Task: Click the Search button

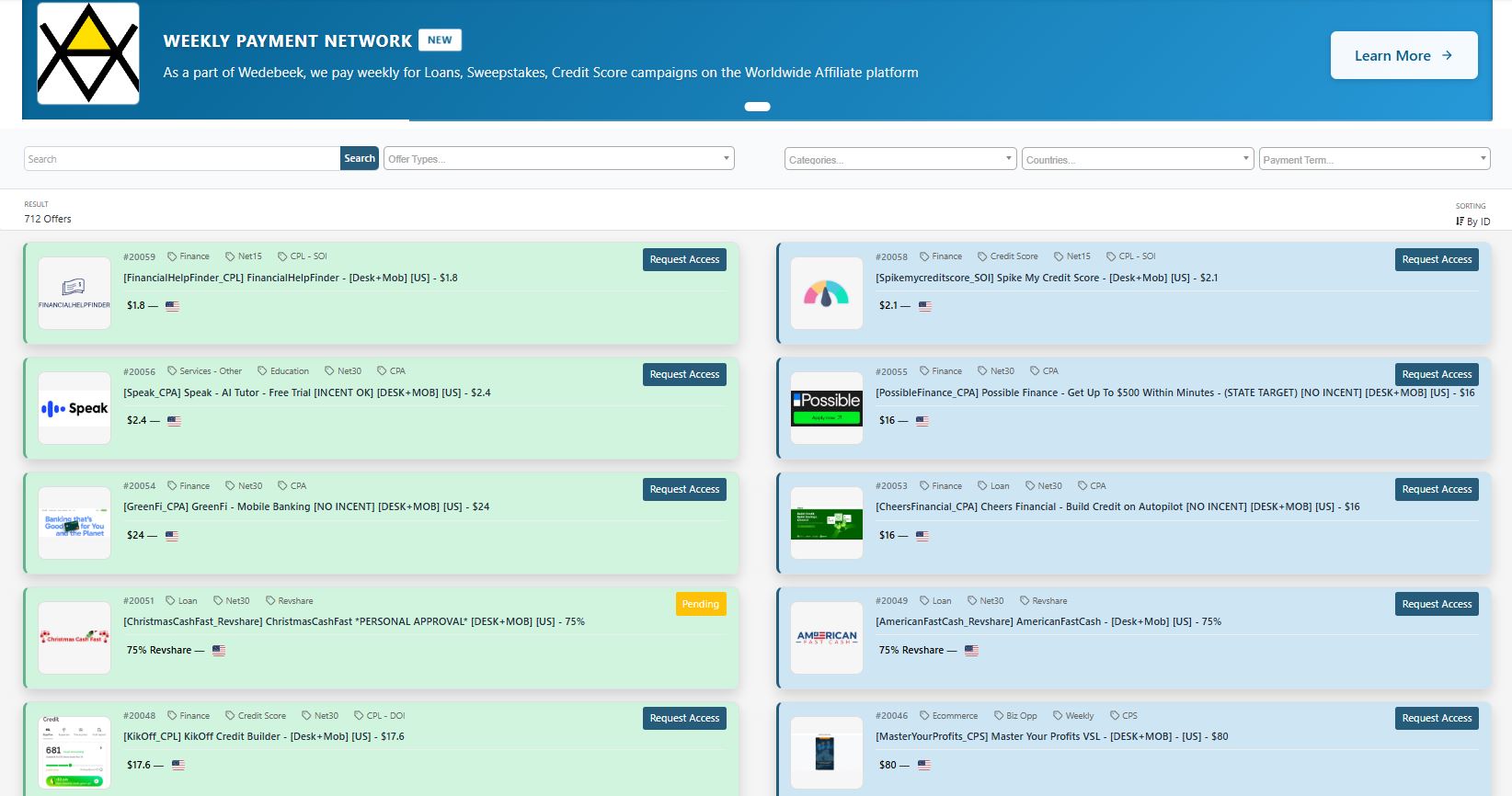Action: (360, 159)
